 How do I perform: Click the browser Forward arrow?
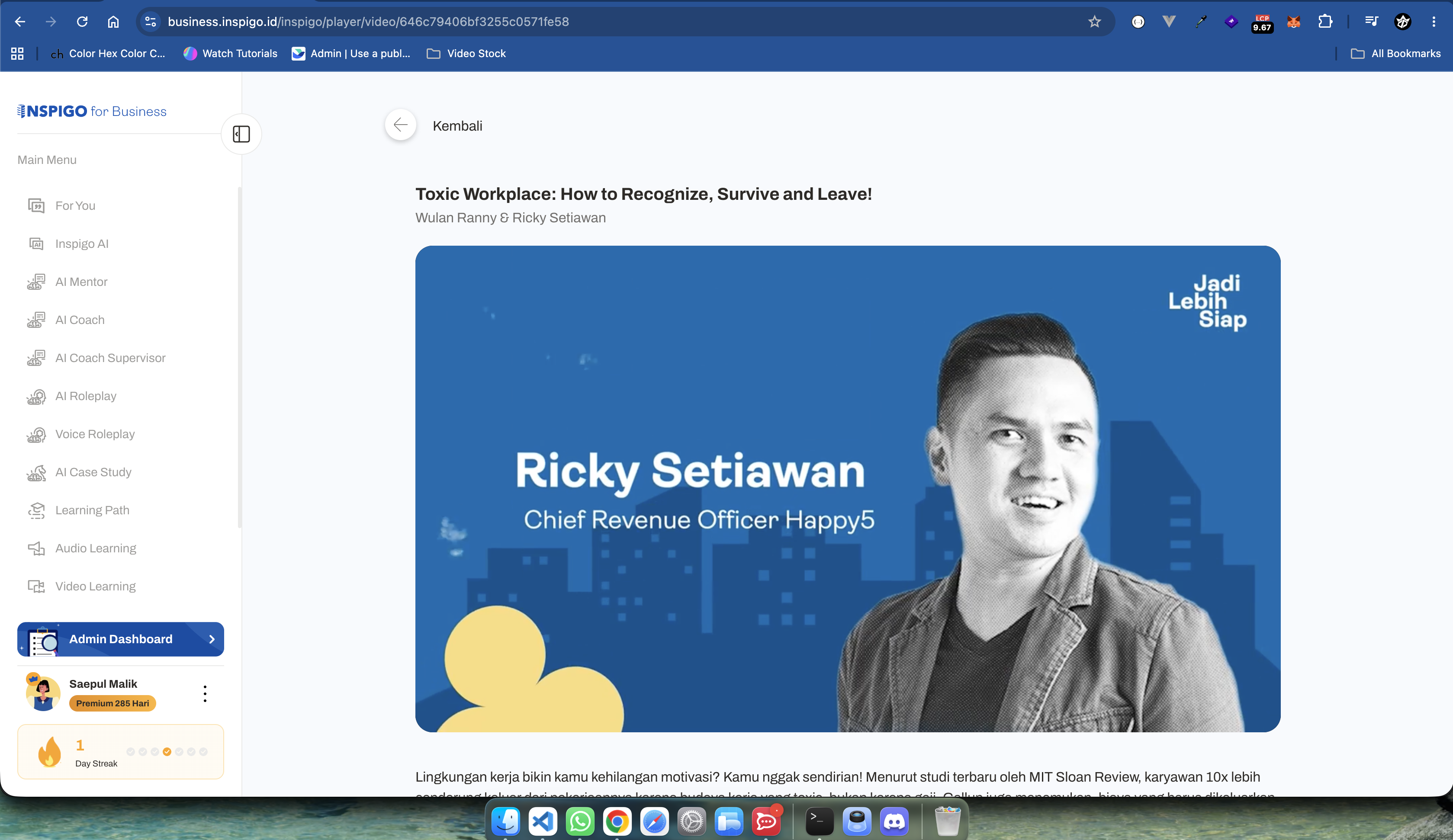51,22
